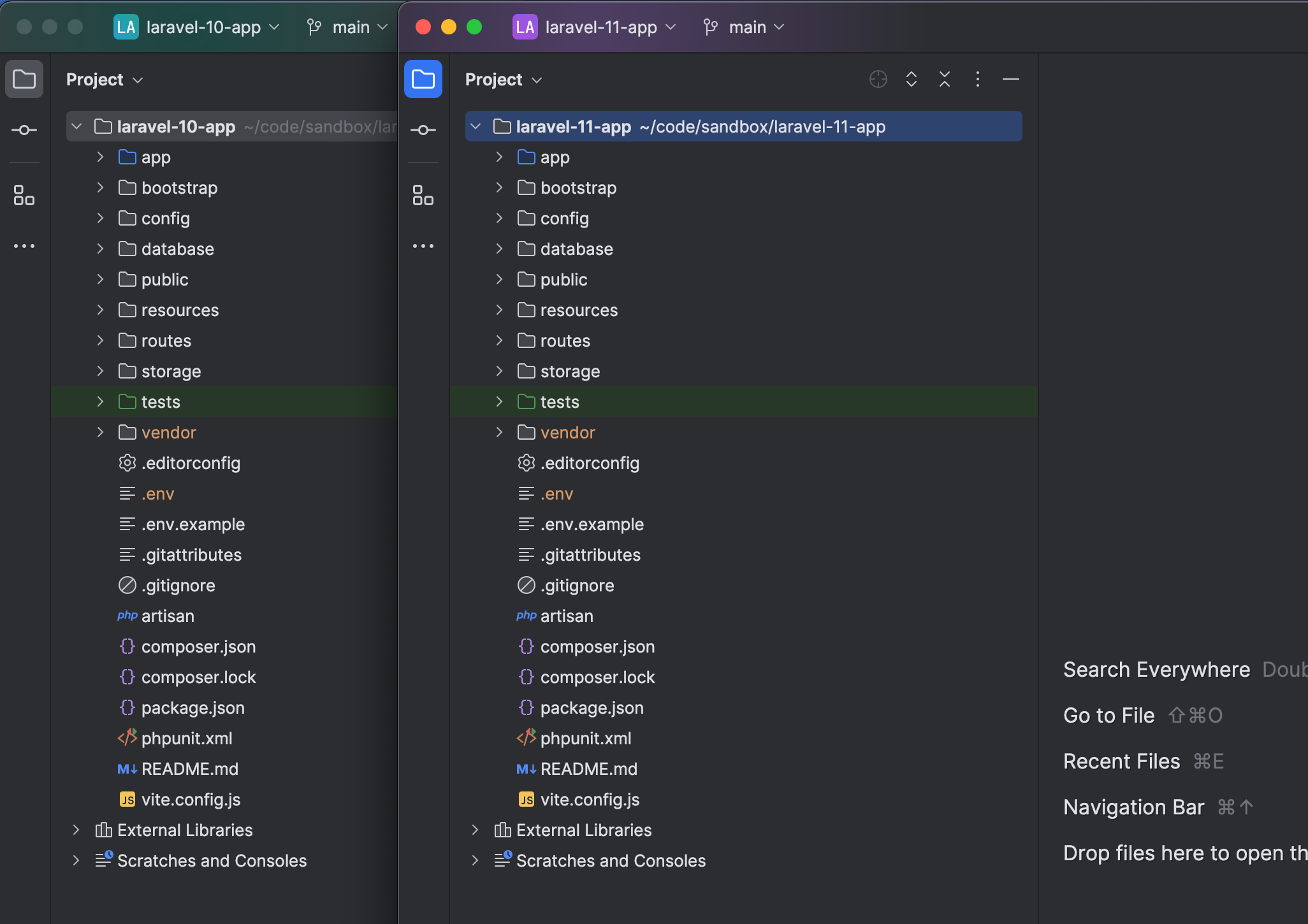Open Project view dropdown in laravel-10-app
Viewport: 1308px width, 924px height.
(x=105, y=80)
